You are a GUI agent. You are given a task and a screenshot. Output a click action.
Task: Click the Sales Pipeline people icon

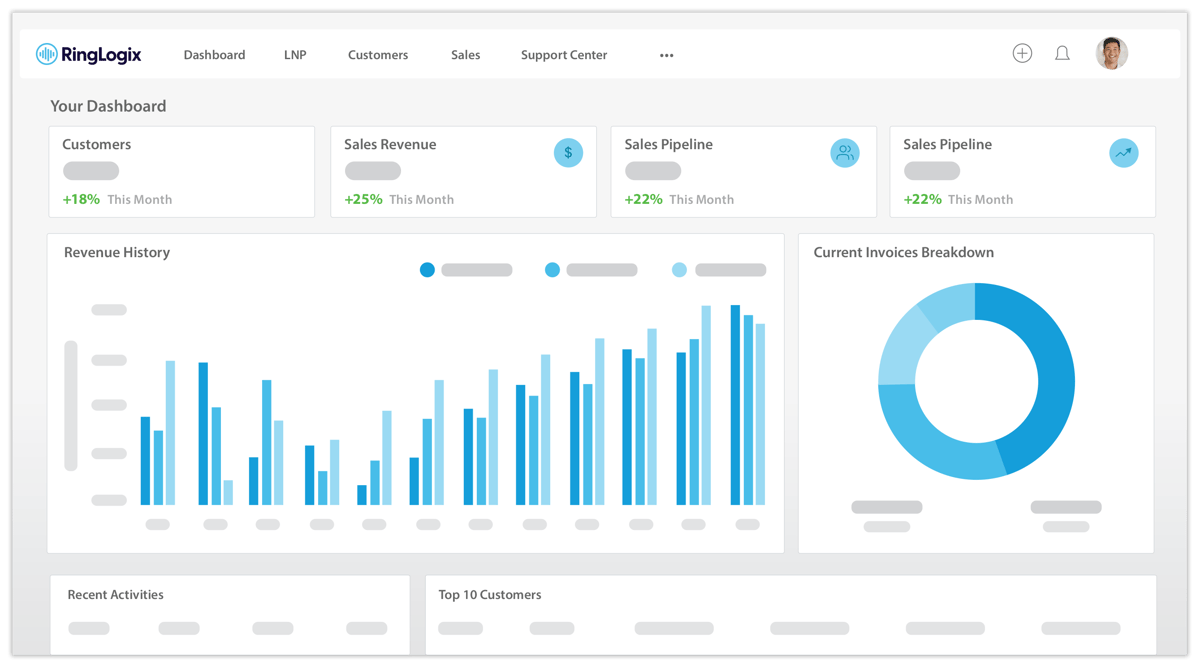845,153
